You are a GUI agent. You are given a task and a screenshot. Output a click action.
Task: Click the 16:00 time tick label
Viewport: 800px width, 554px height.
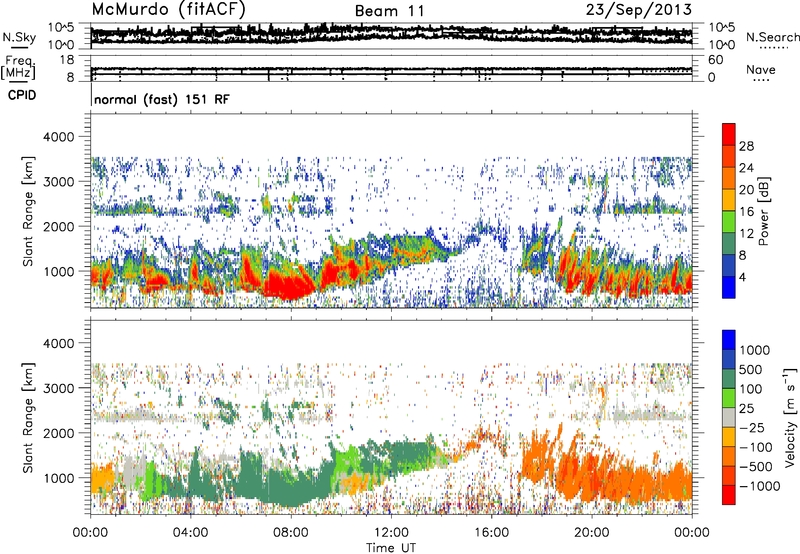click(491, 533)
